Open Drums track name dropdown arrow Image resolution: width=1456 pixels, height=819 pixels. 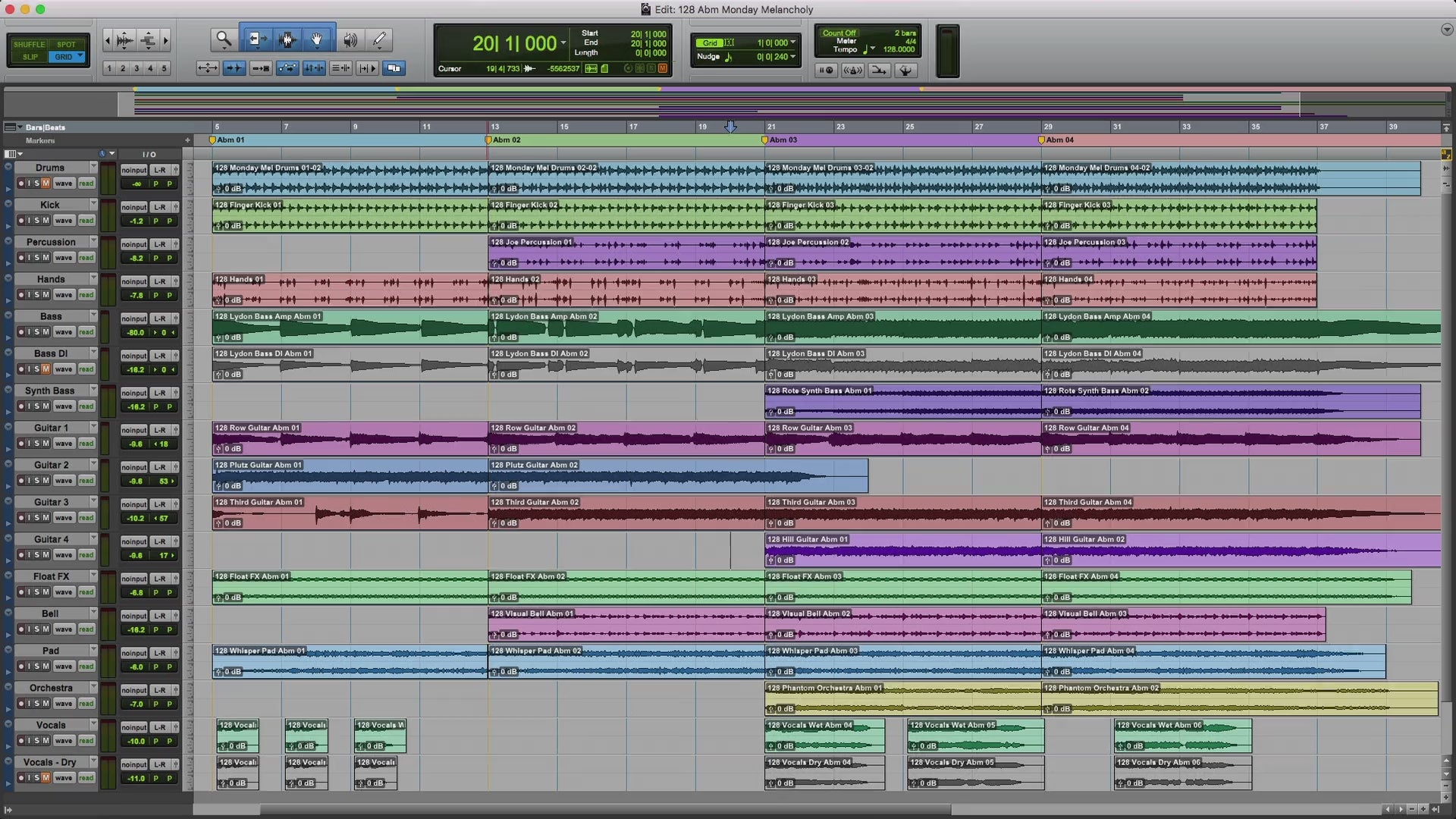[93, 166]
